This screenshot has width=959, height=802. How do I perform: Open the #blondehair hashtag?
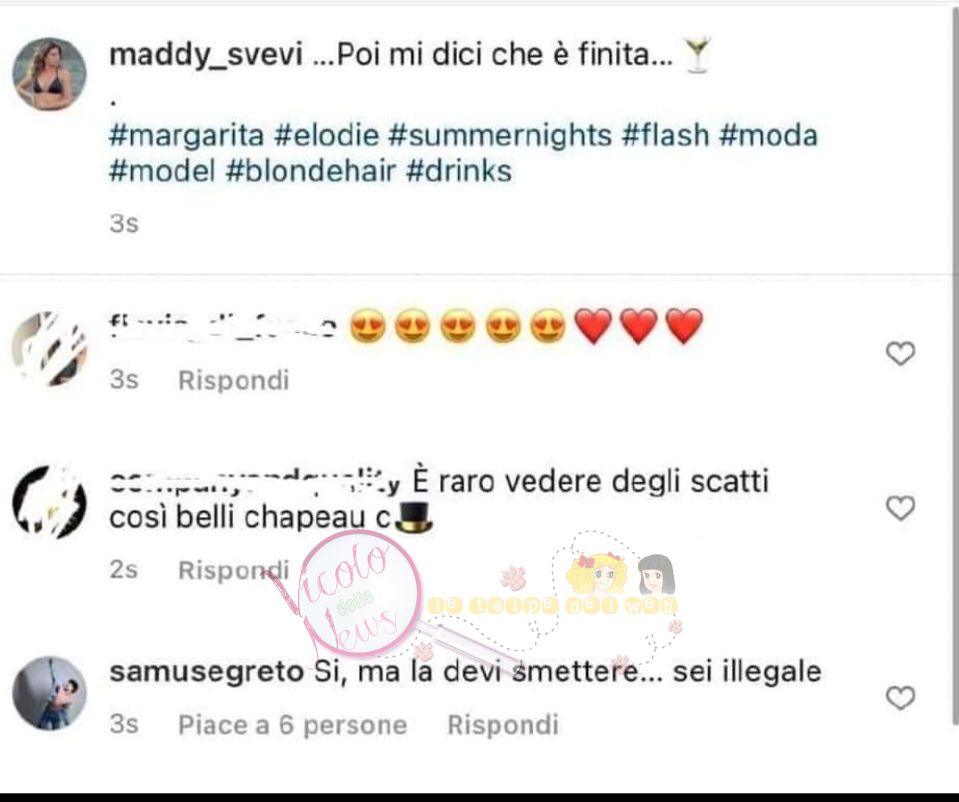pos(311,171)
